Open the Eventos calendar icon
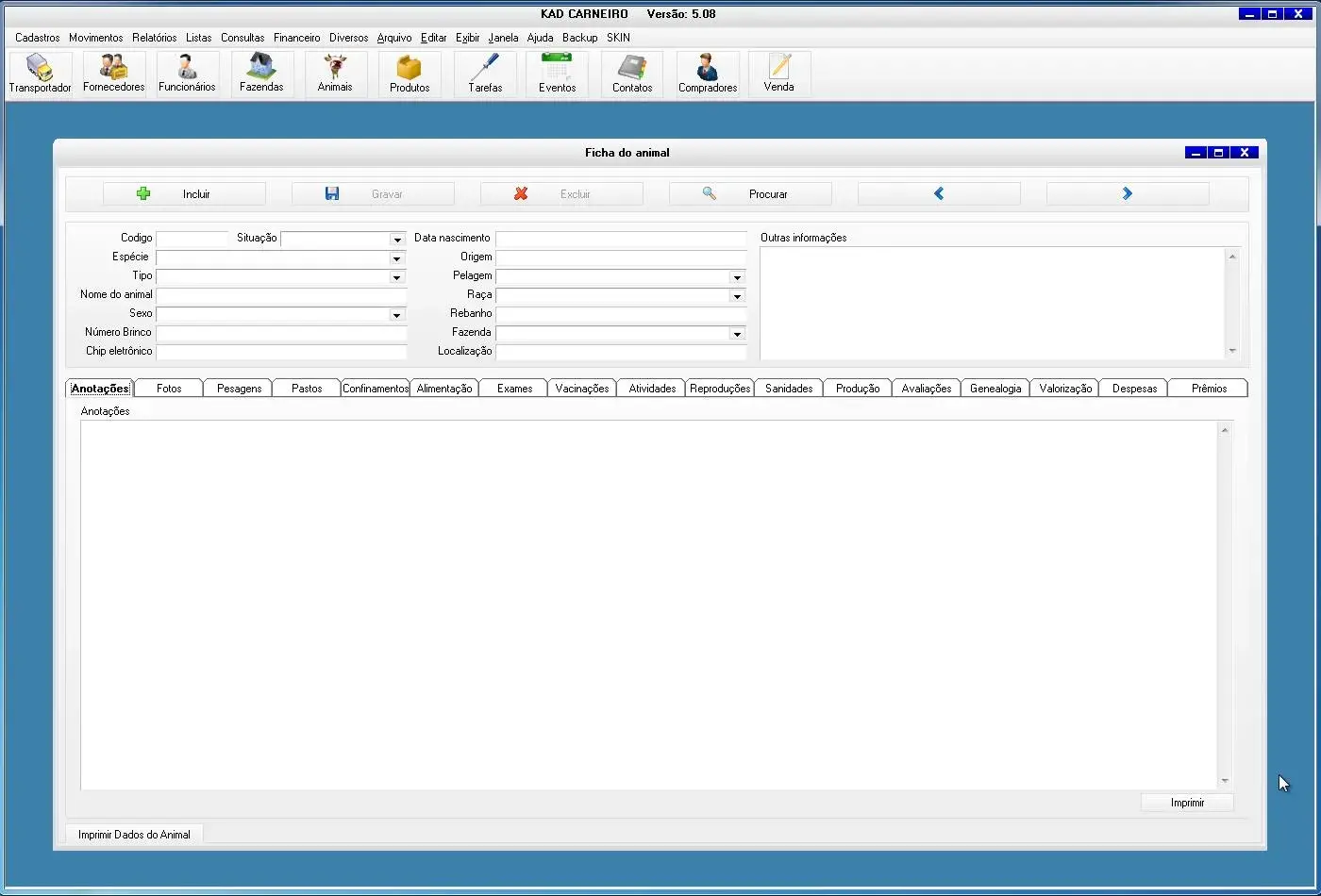This screenshot has height=896, width=1321. click(557, 74)
